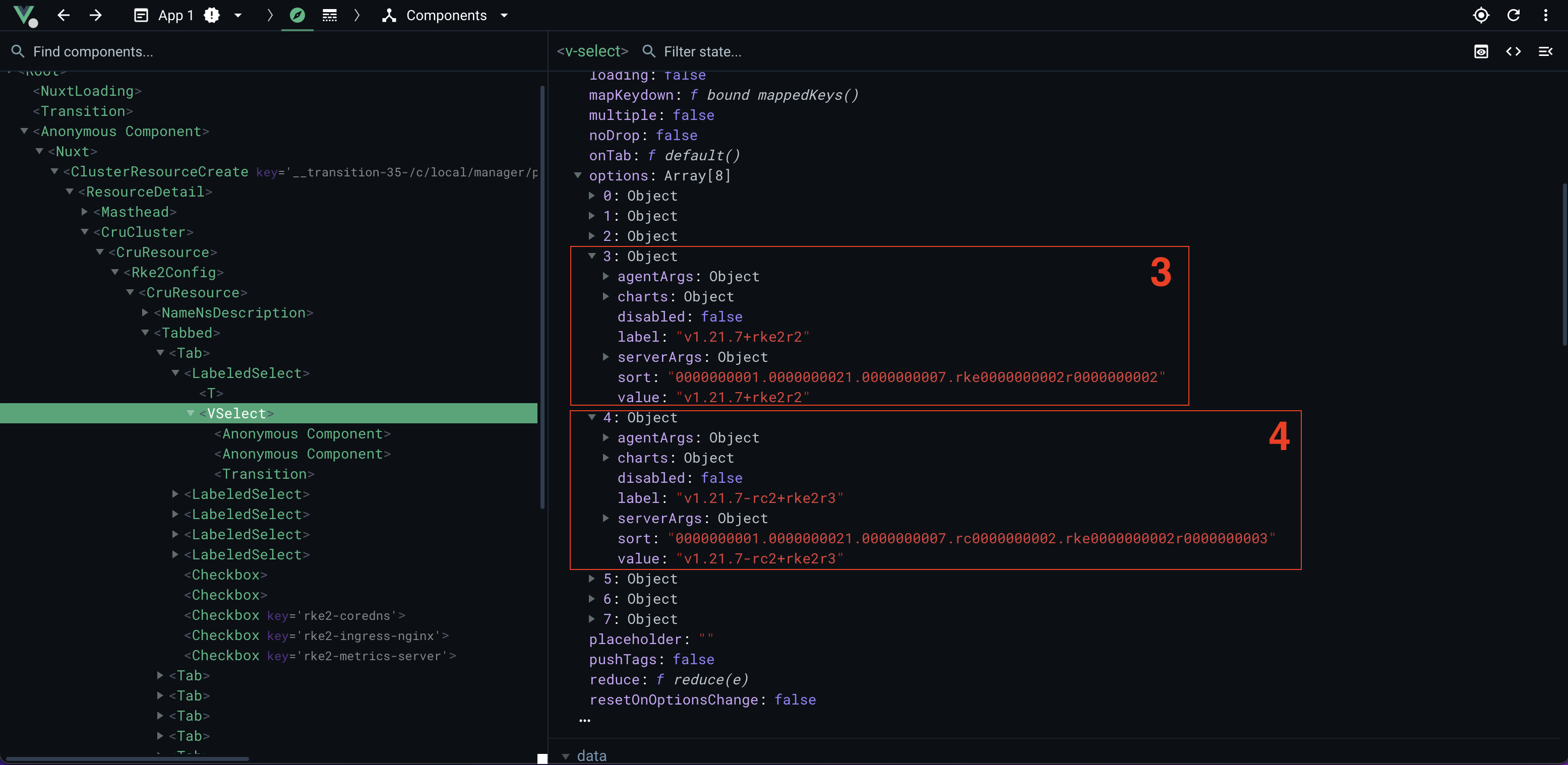Collapse the state panel with the collapse icon
This screenshot has width=1568, height=765.
point(1546,51)
